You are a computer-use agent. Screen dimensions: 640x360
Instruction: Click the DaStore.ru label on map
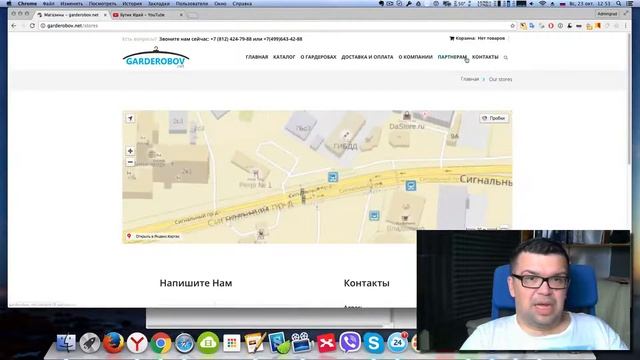[x=407, y=127]
